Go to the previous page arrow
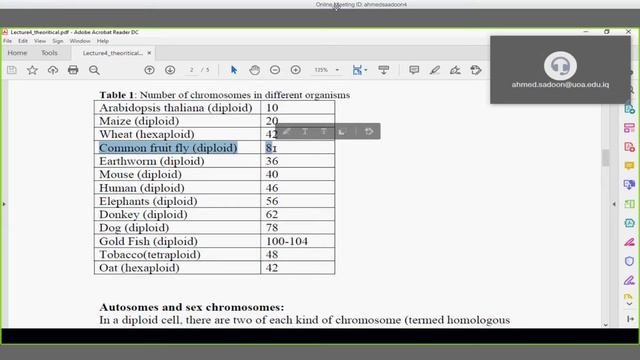The width and height of the screenshot is (640, 360). [149, 70]
